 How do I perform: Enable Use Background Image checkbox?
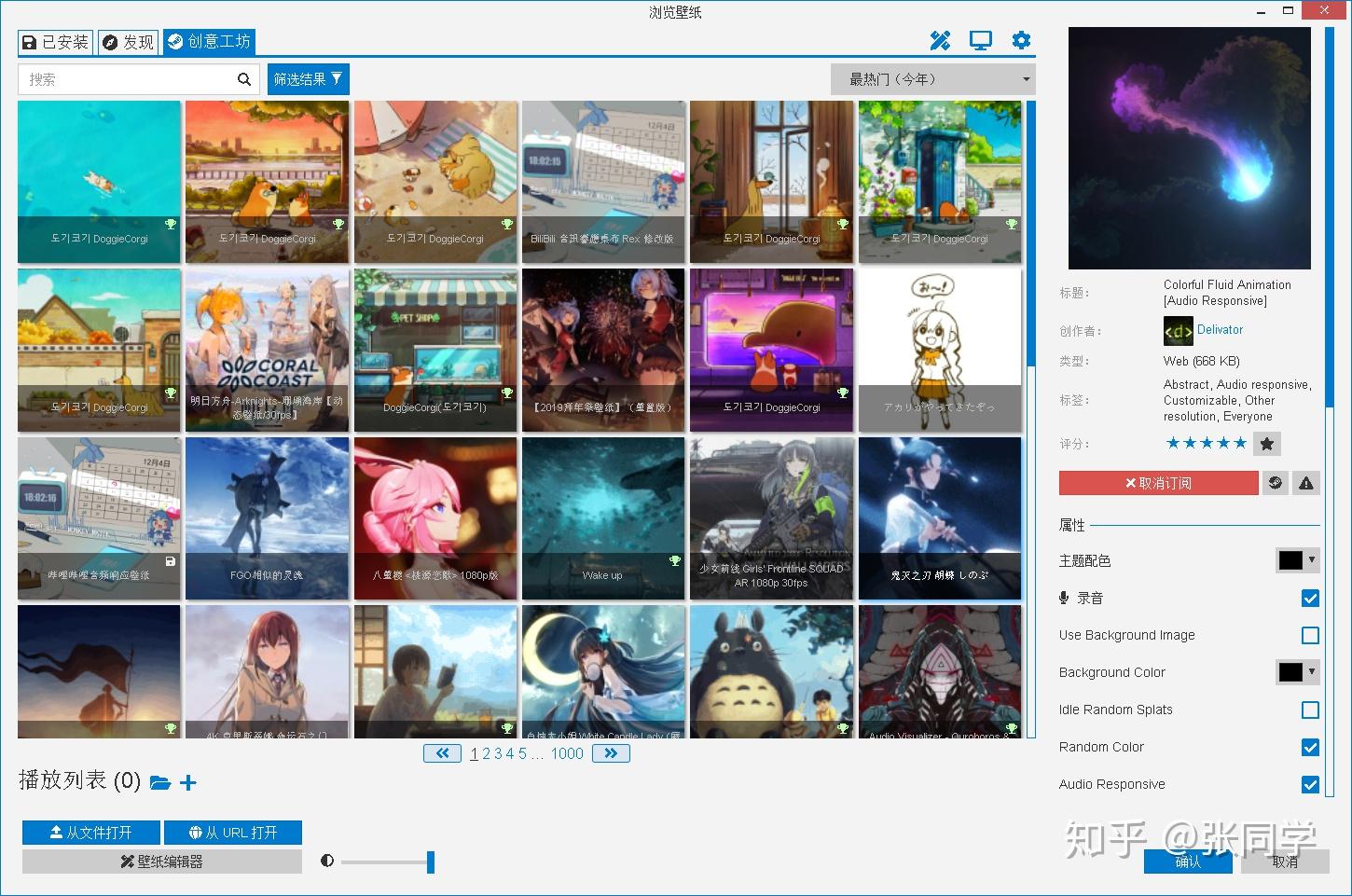click(x=1310, y=635)
